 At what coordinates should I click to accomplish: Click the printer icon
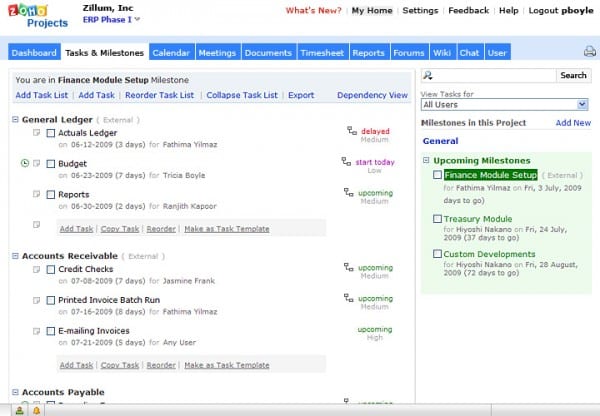click(x=589, y=52)
